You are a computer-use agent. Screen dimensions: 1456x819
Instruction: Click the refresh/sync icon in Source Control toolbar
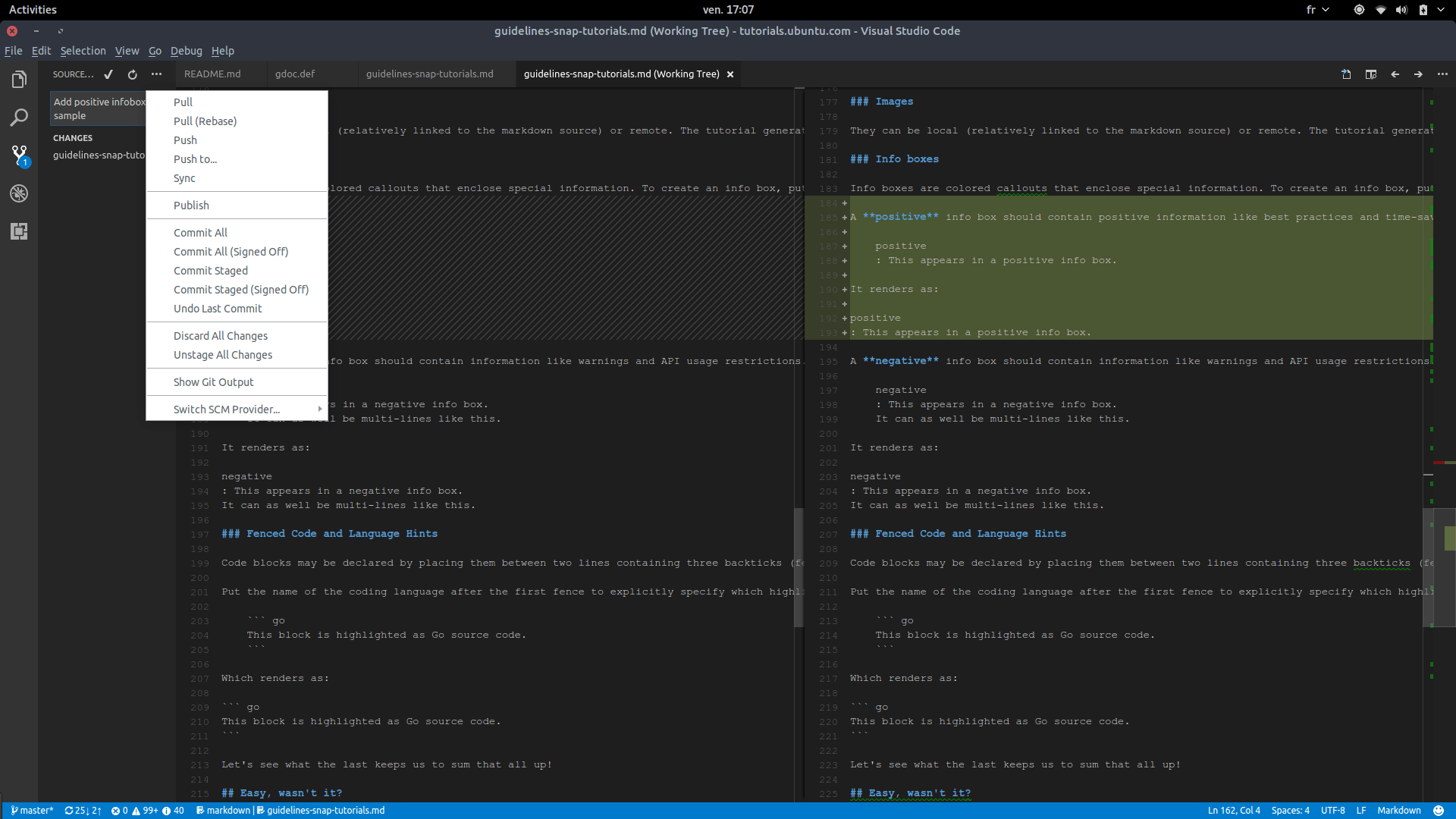pos(132,73)
